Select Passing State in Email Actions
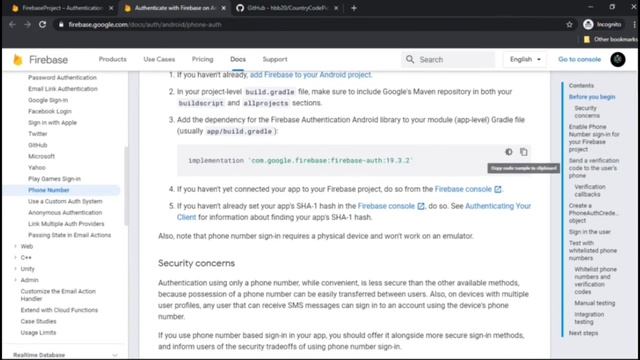The width and height of the screenshot is (640, 360). point(69,235)
